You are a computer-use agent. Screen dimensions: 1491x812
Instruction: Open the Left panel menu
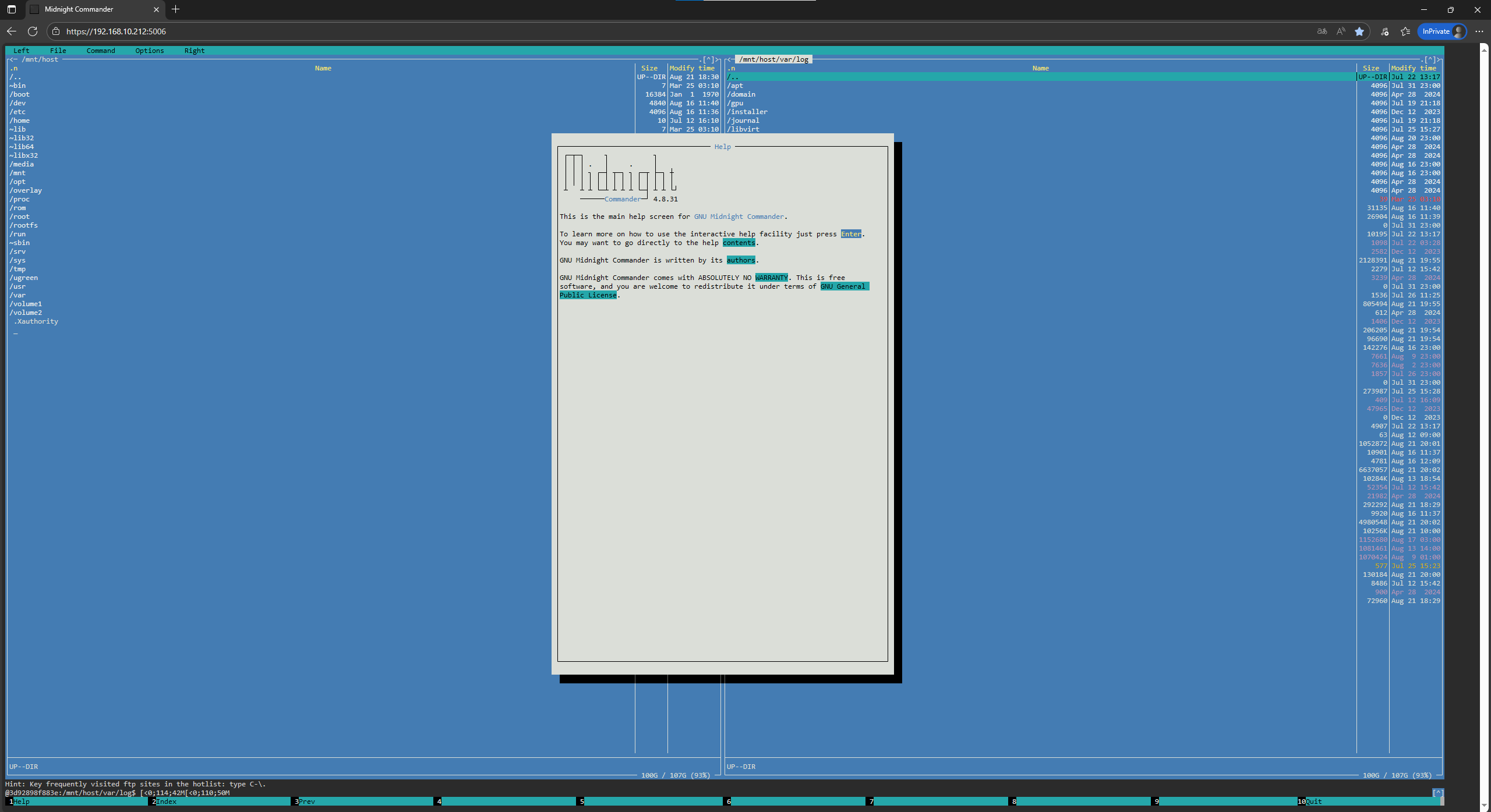coord(21,51)
